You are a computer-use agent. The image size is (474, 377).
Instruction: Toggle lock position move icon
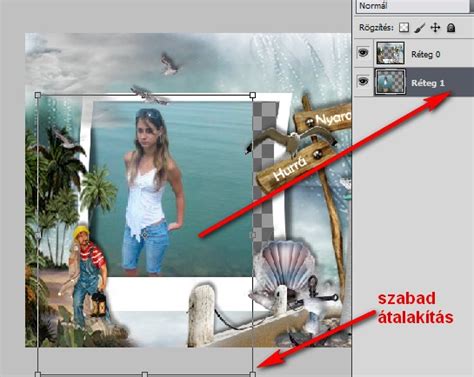pos(435,28)
